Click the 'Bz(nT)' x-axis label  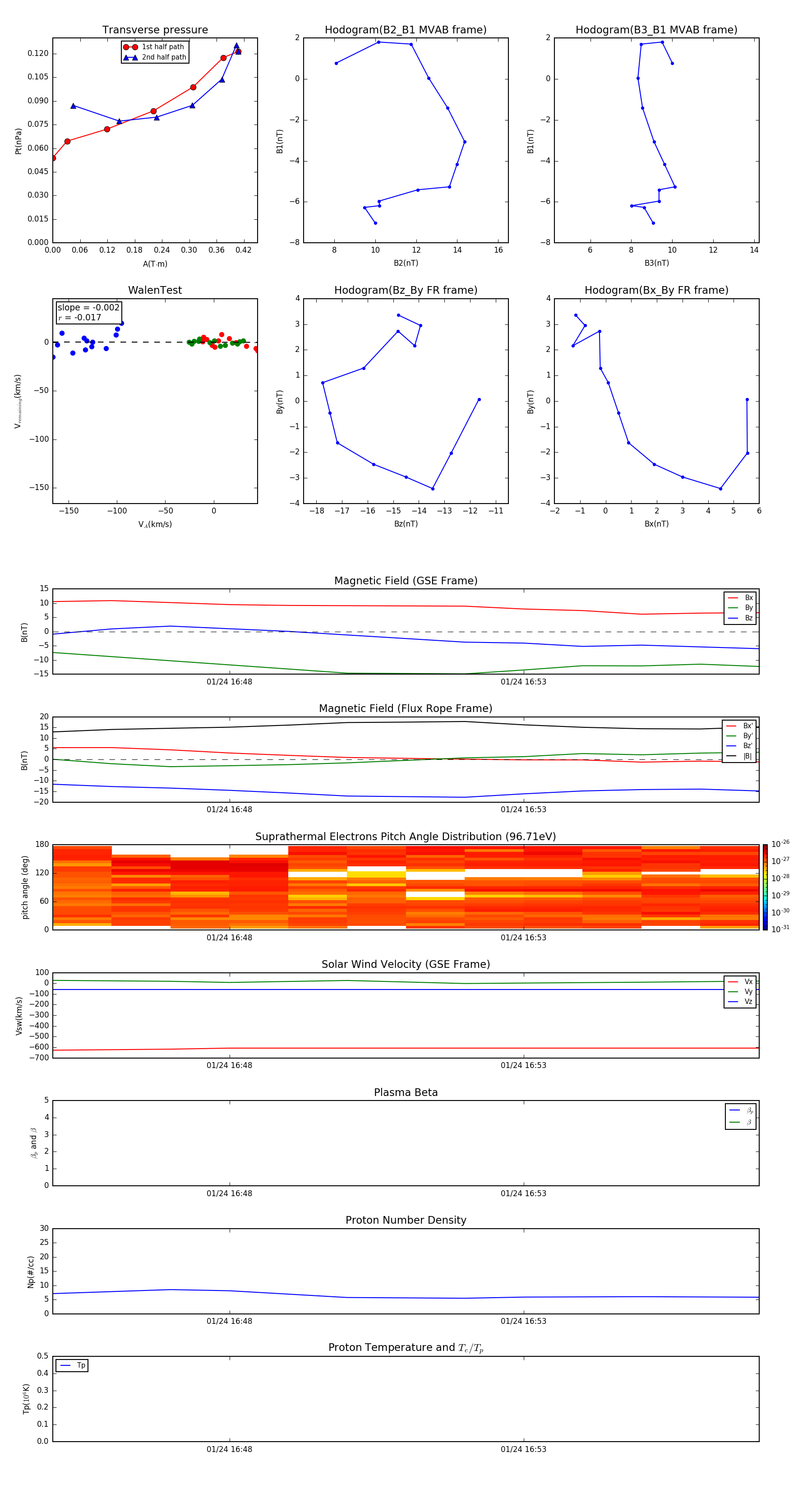[406, 524]
